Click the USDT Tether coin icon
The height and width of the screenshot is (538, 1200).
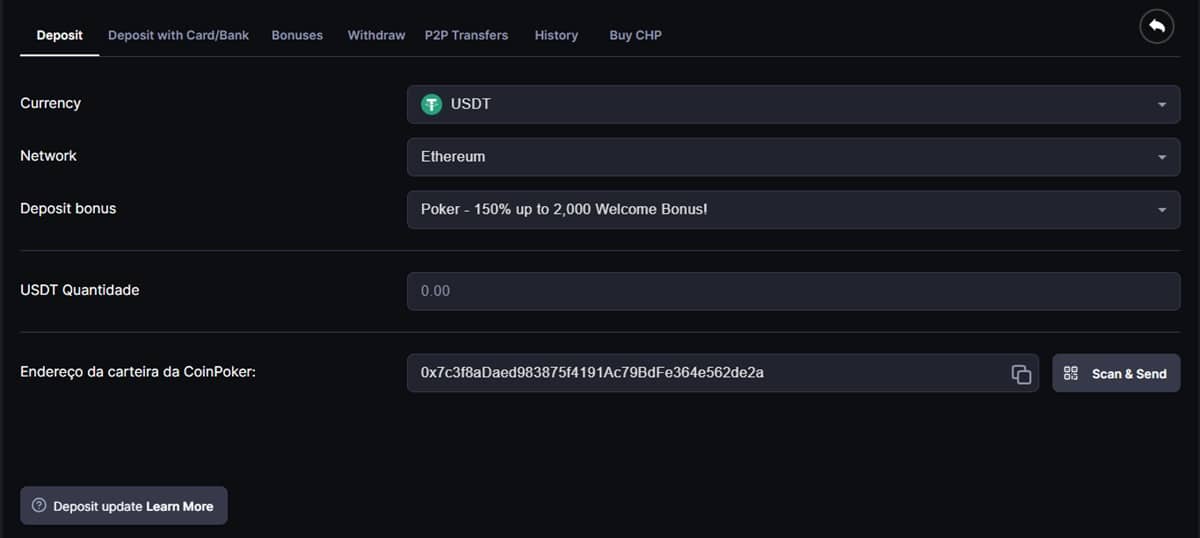pos(431,104)
